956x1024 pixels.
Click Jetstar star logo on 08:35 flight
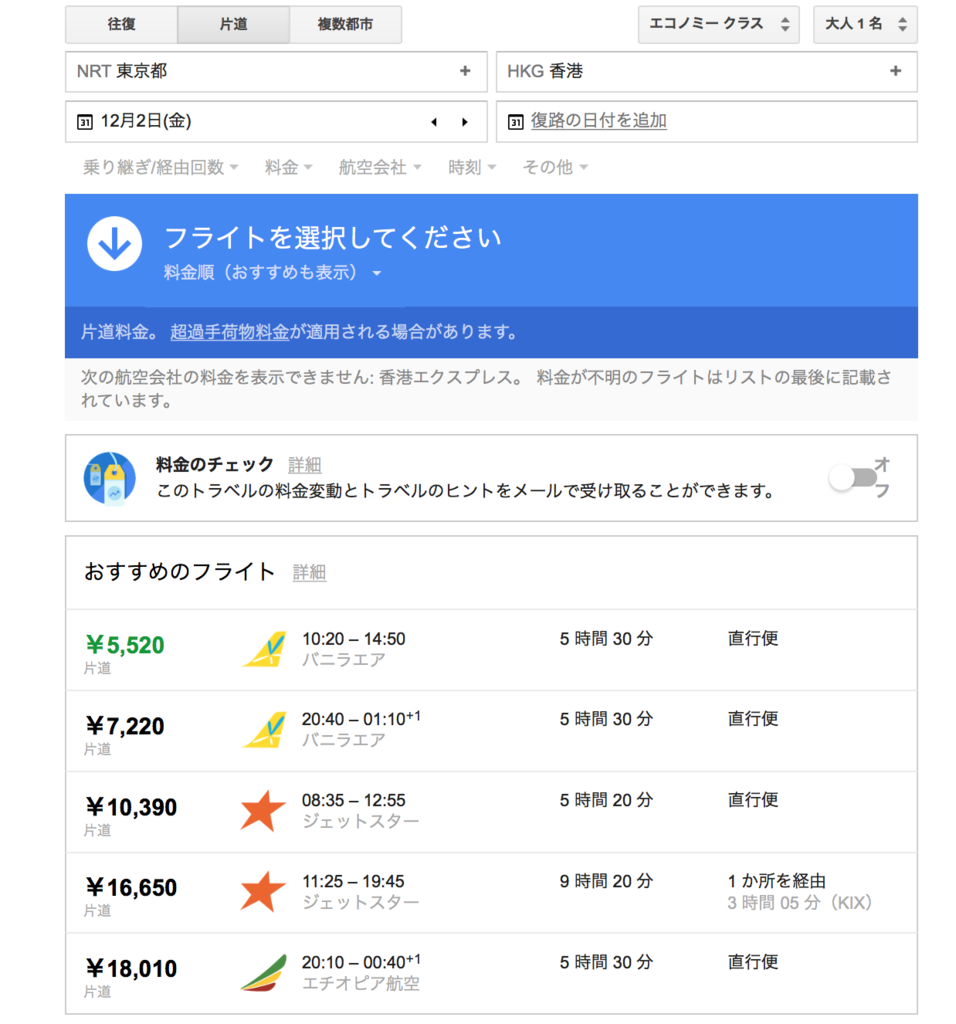click(263, 810)
